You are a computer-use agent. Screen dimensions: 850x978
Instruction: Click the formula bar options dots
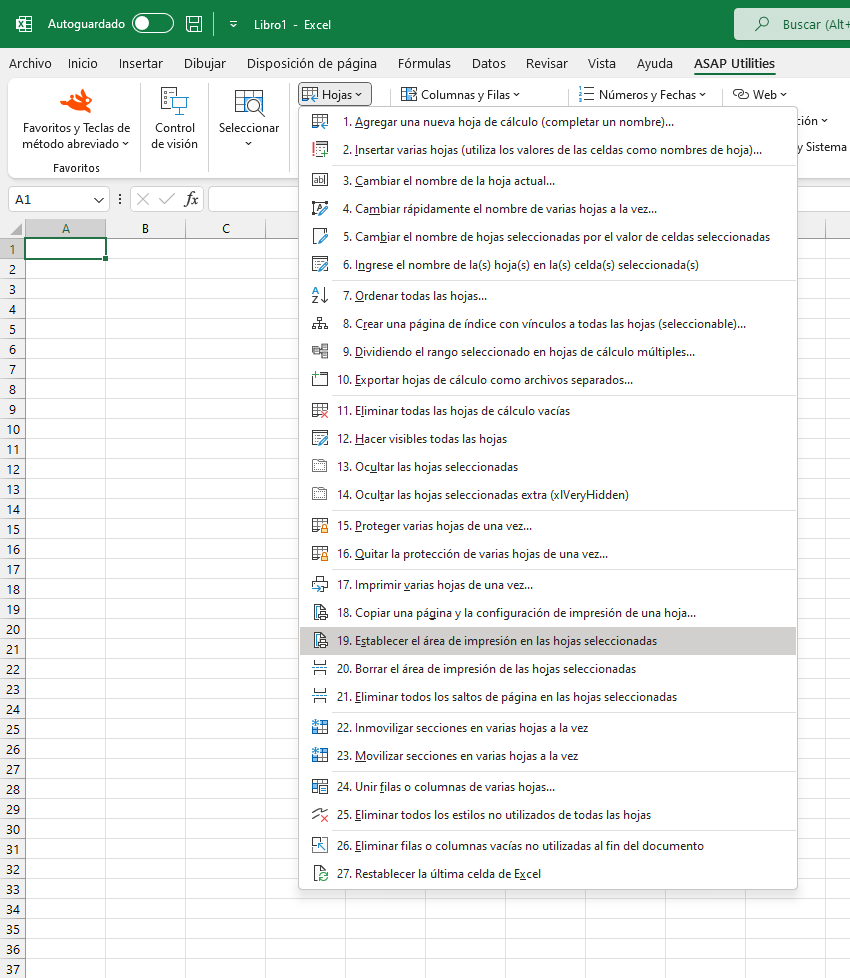pyautogui.click(x=120, y=200)
